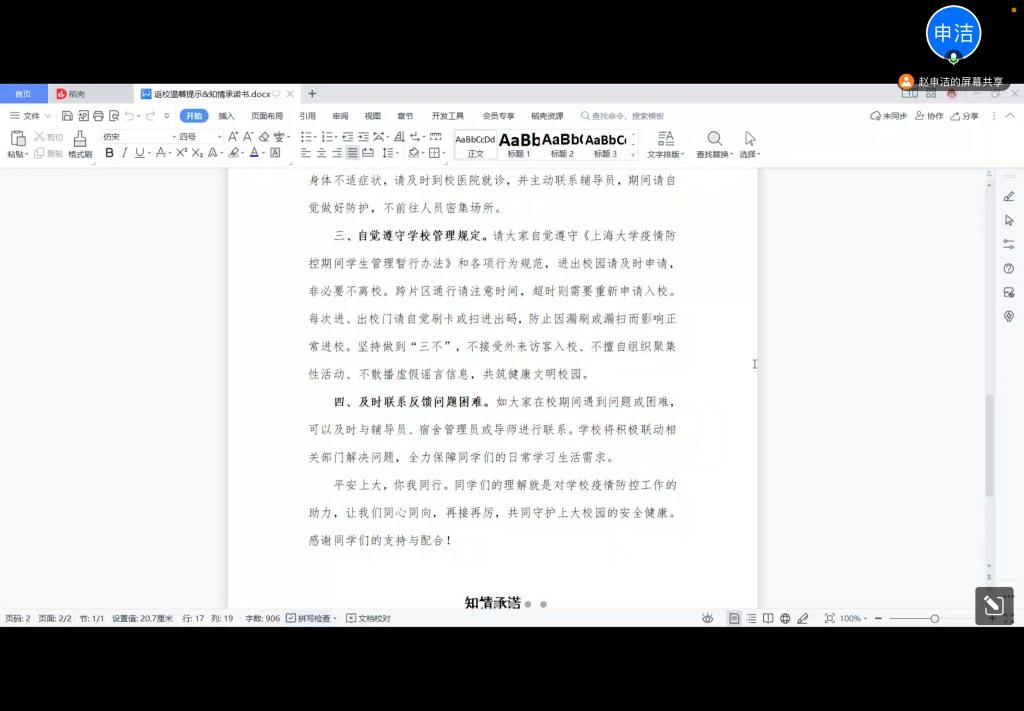Toggle spell check (拼写检查) in status bar

point(312,619)
